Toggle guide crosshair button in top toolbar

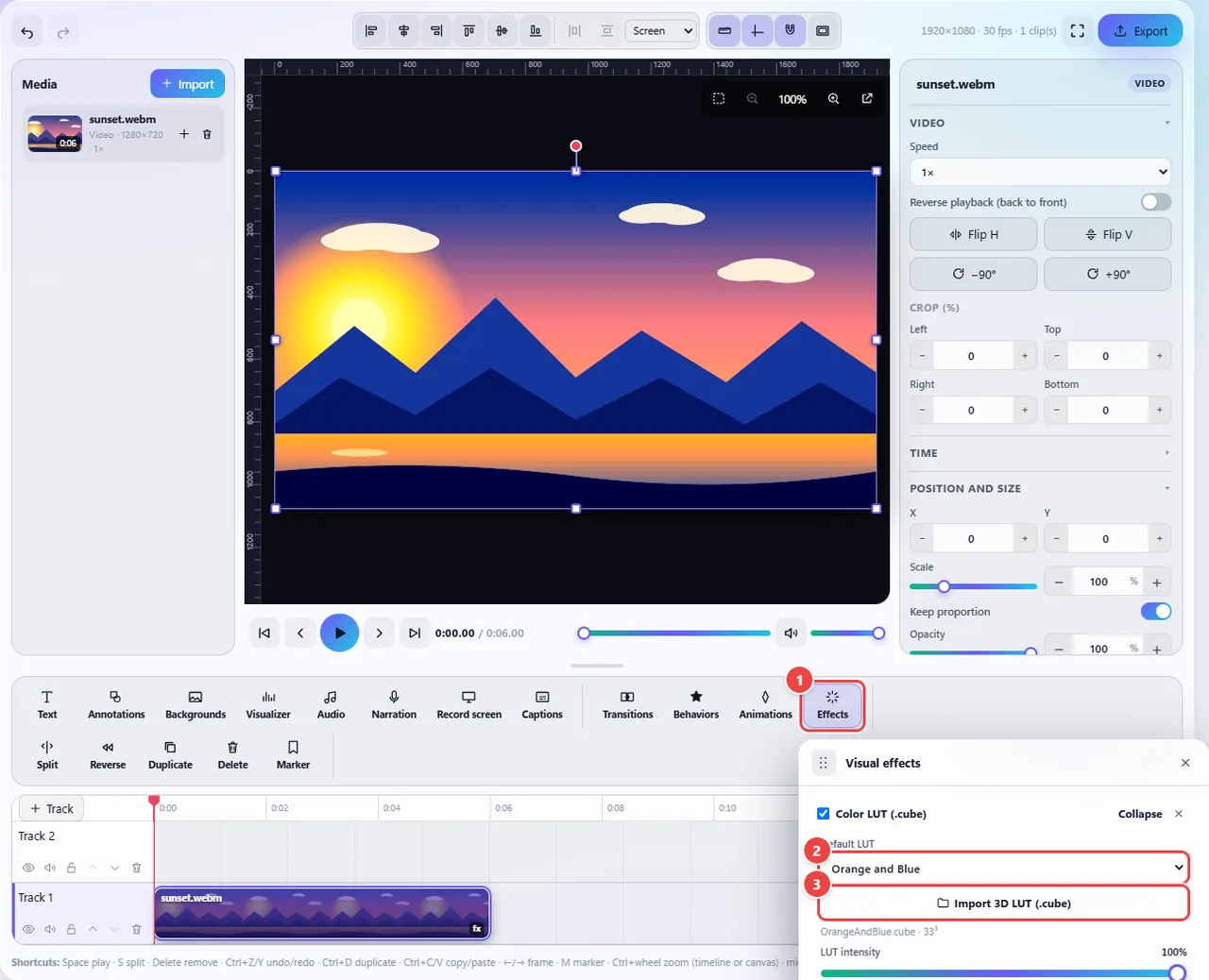(x=757, y=31)
